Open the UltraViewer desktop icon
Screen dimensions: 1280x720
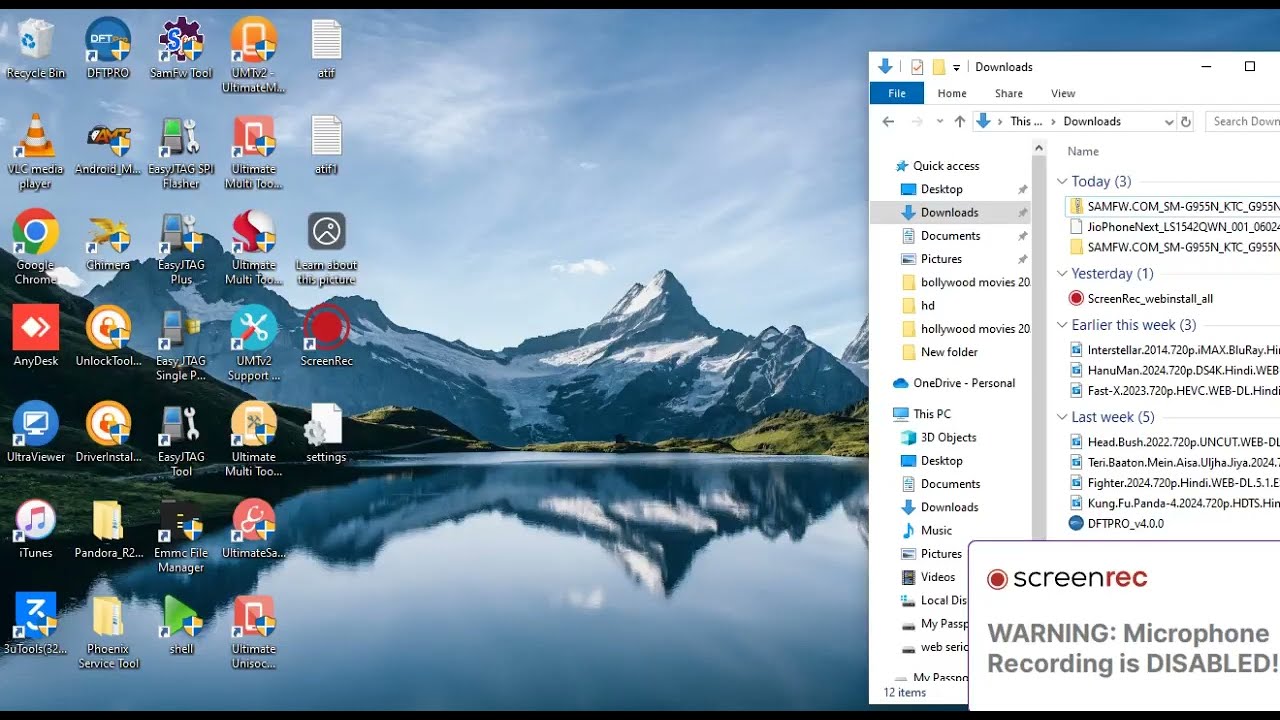35,425
